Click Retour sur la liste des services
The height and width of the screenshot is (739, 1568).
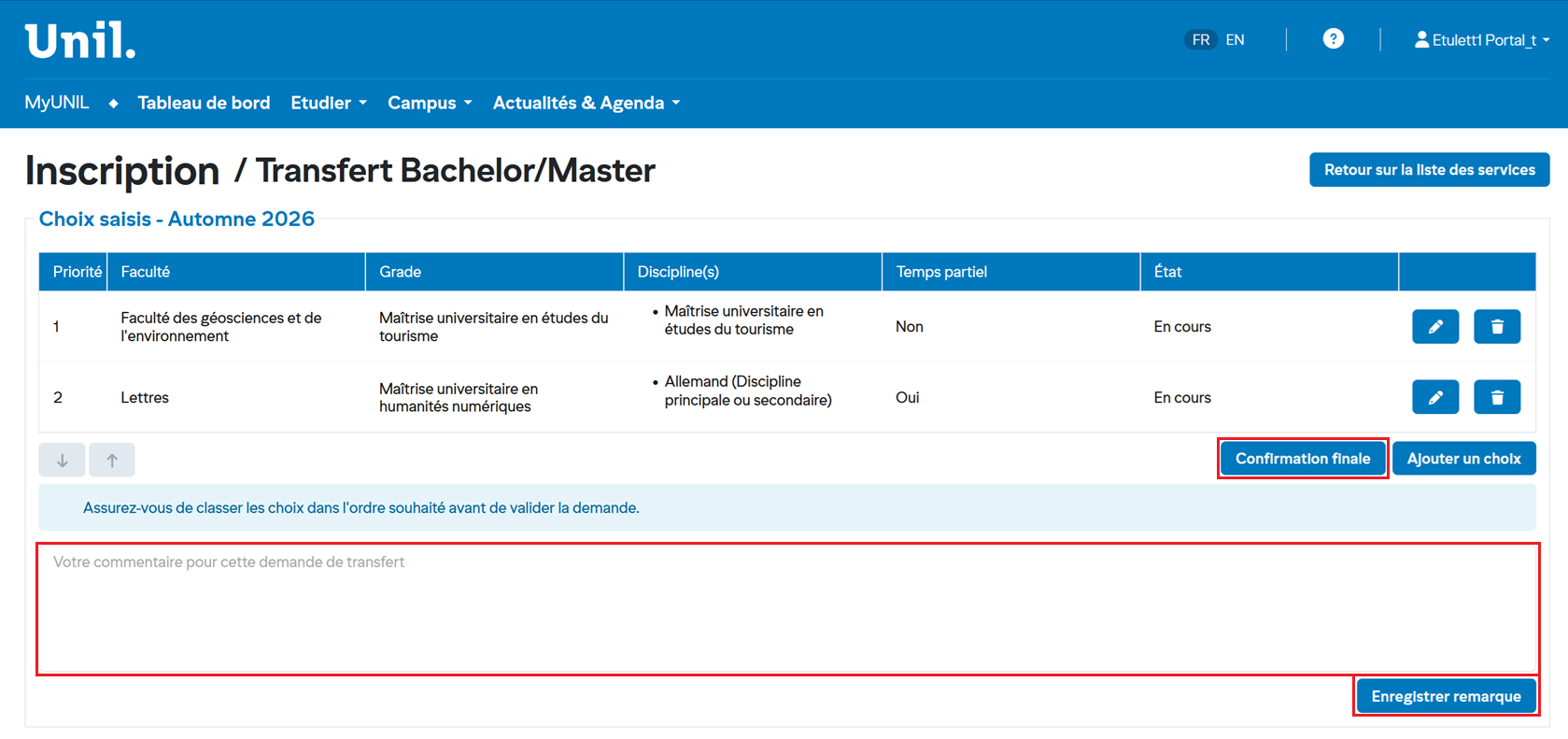pyautogui.click(x=1429, y=170)
